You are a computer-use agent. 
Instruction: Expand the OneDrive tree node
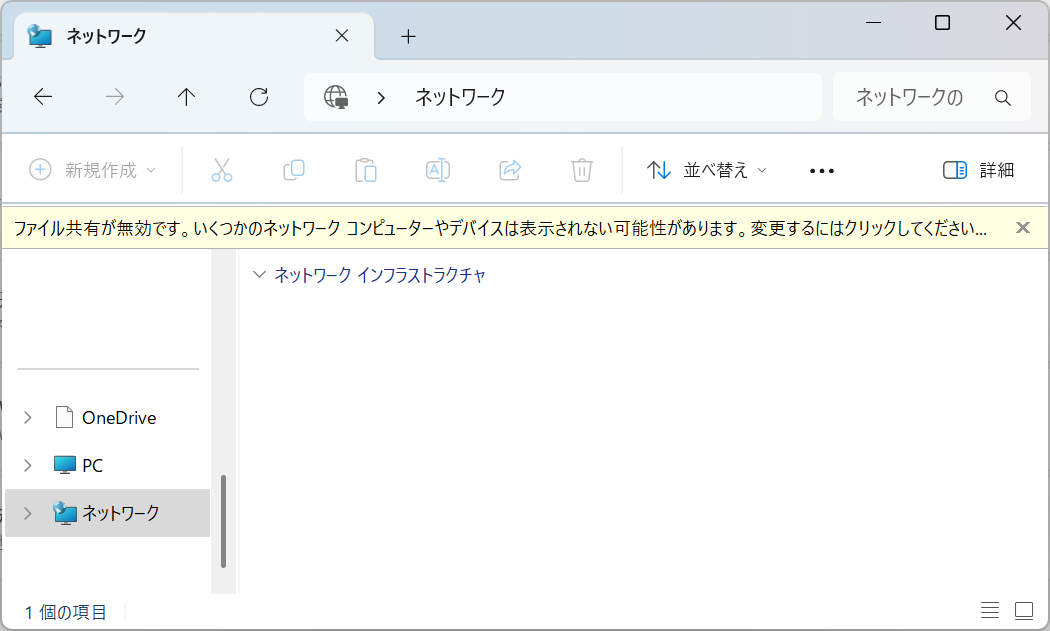click(28, 418)
